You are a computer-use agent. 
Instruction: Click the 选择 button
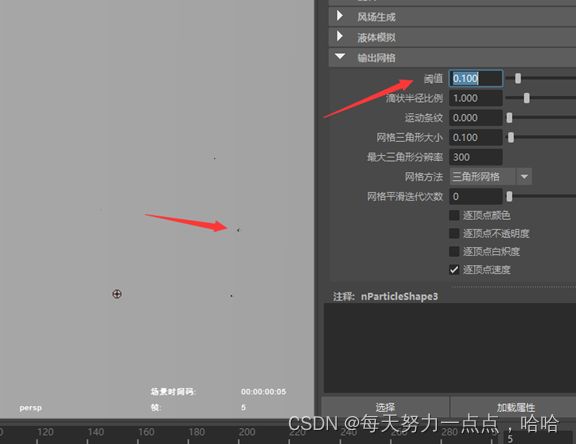(x=385, y=407)
